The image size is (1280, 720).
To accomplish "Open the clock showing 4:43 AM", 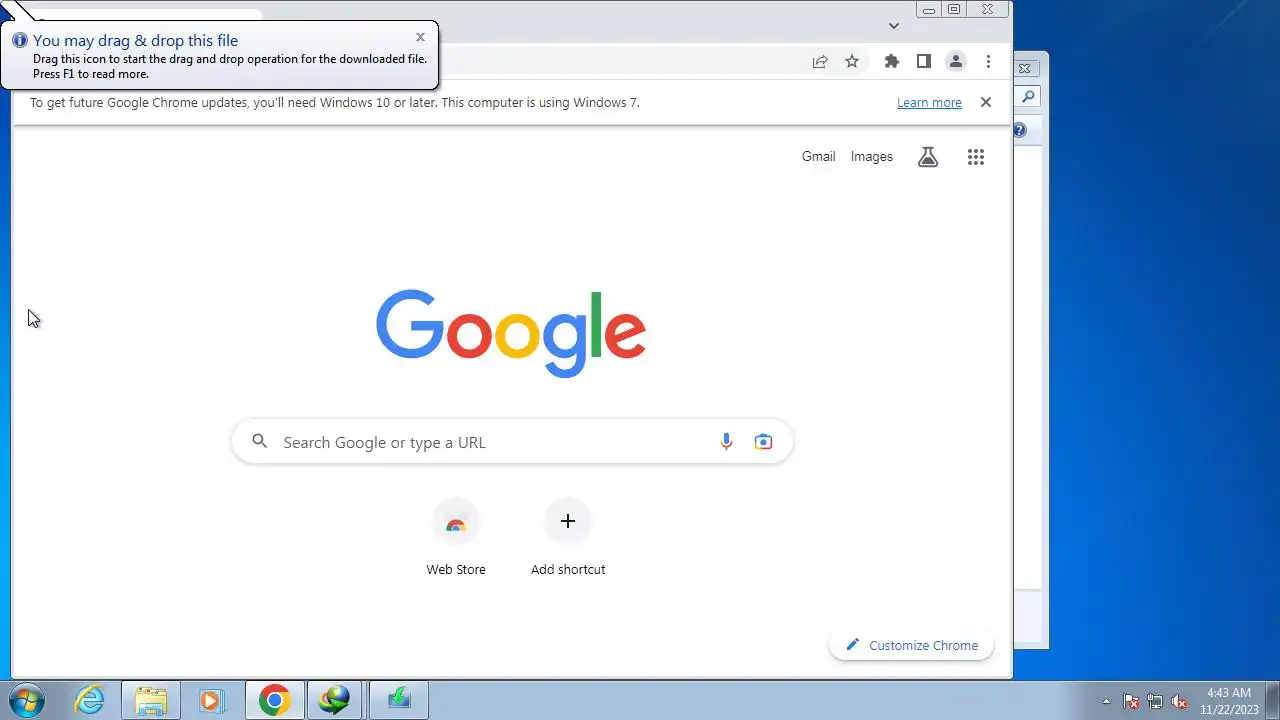I will pyautogui.click(x=1229, y=701).
